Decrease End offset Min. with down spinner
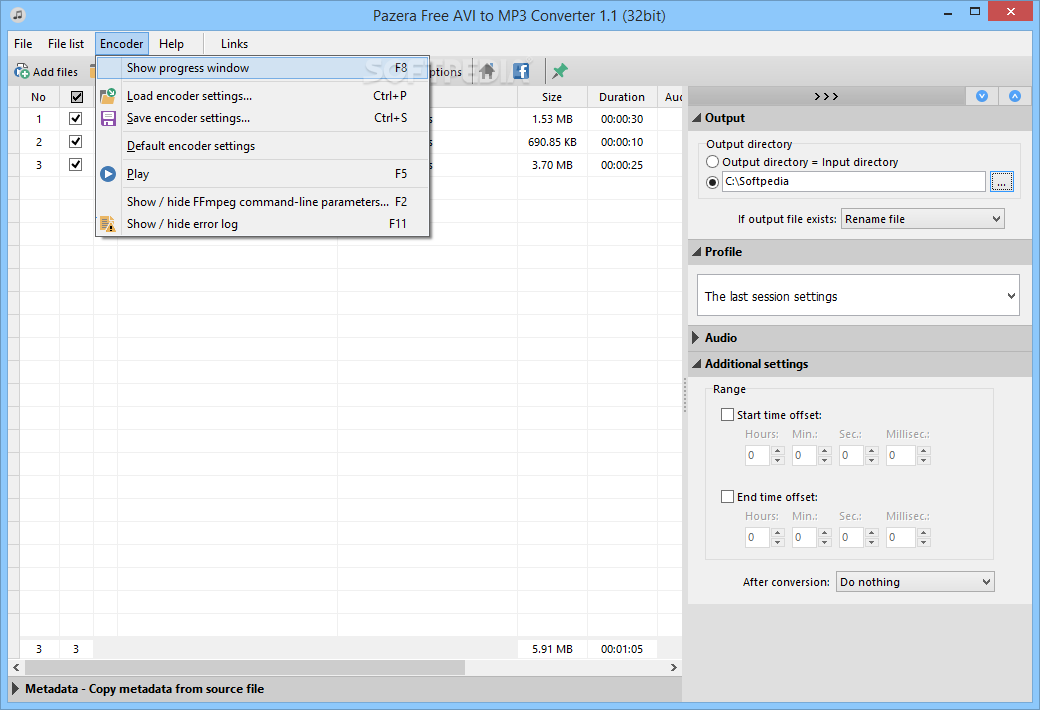The image size is (1040, 710). tap(825, 542)
